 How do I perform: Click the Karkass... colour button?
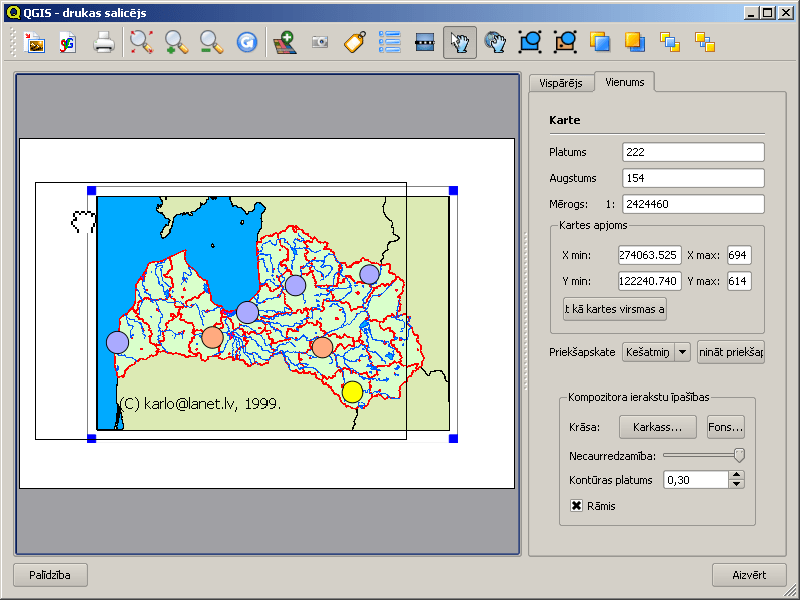pos(658,427)
